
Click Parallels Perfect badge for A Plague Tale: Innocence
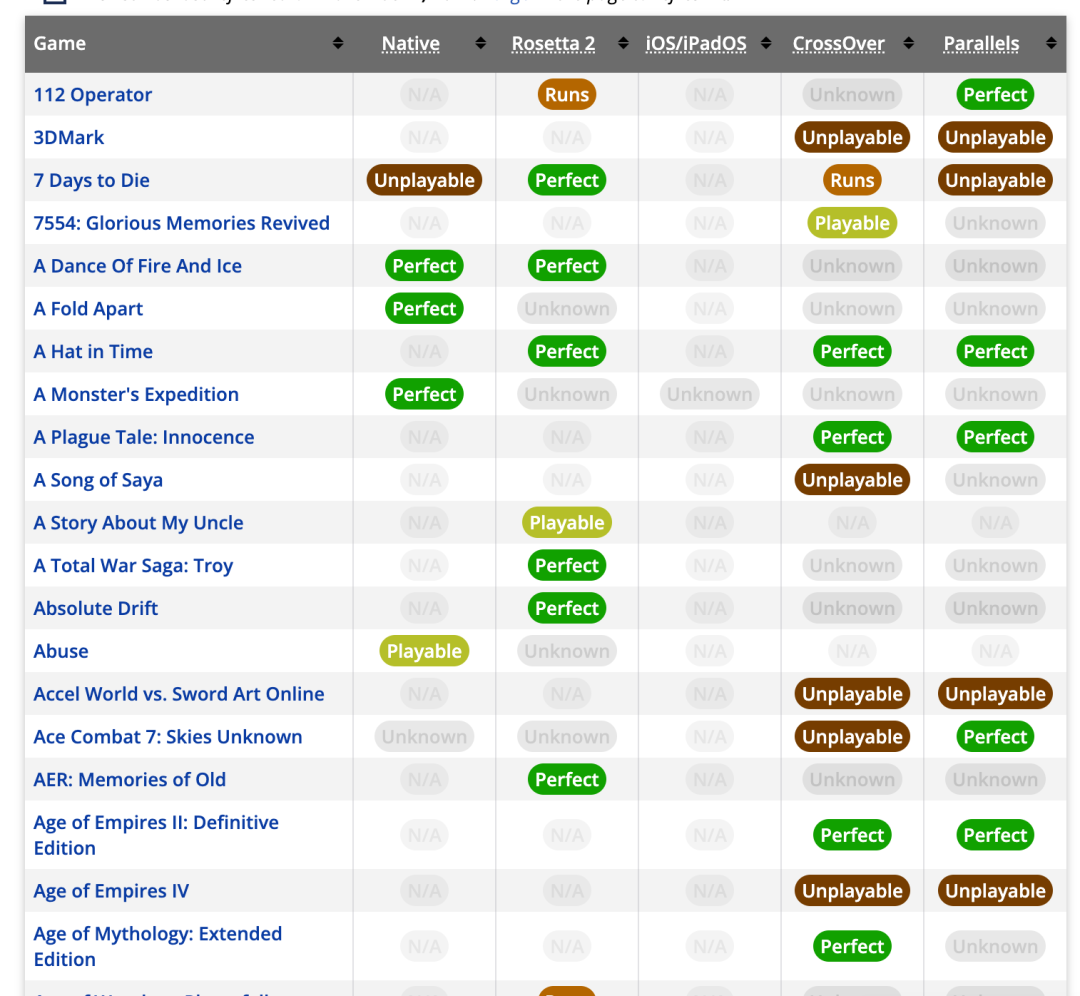coord(995,437)
